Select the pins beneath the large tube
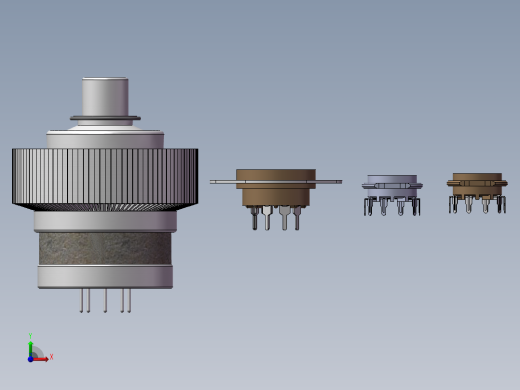This screenshot has width=520, height=390. click(105, 301)
